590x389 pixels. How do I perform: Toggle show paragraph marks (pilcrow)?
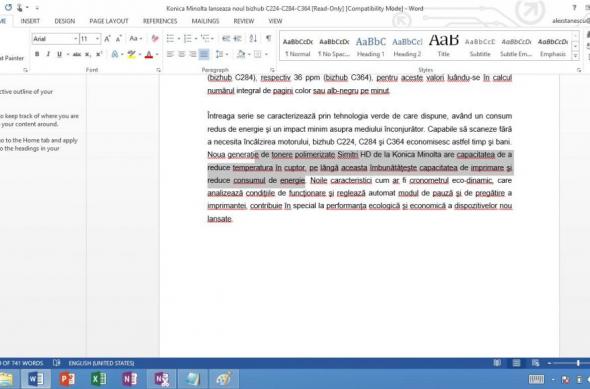268,38
